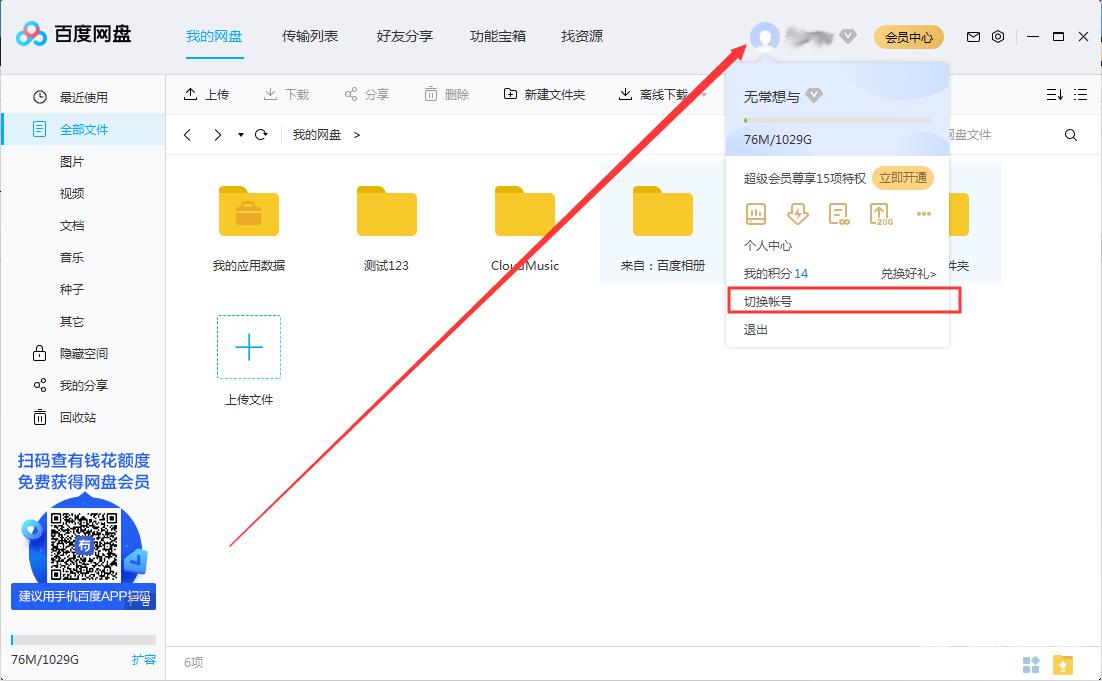The image size is (1102, 681).
Task: Open the settings gear icon
Action: point(997,36)
